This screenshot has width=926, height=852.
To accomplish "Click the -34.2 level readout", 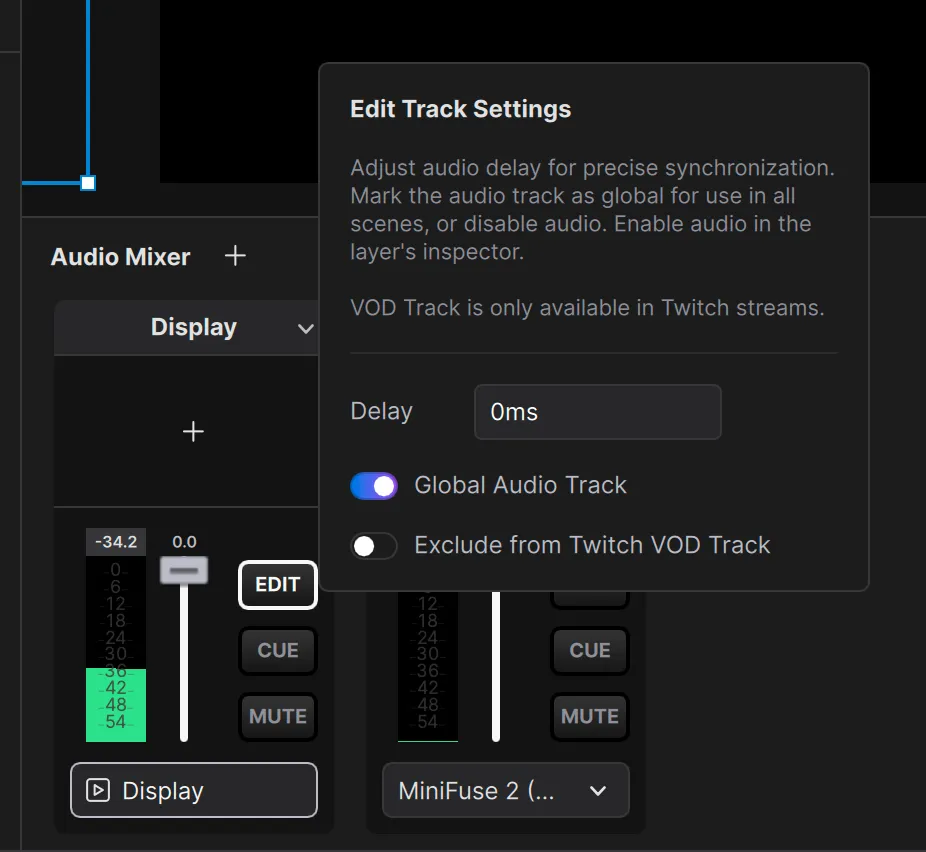I will (x=115, y=541).
